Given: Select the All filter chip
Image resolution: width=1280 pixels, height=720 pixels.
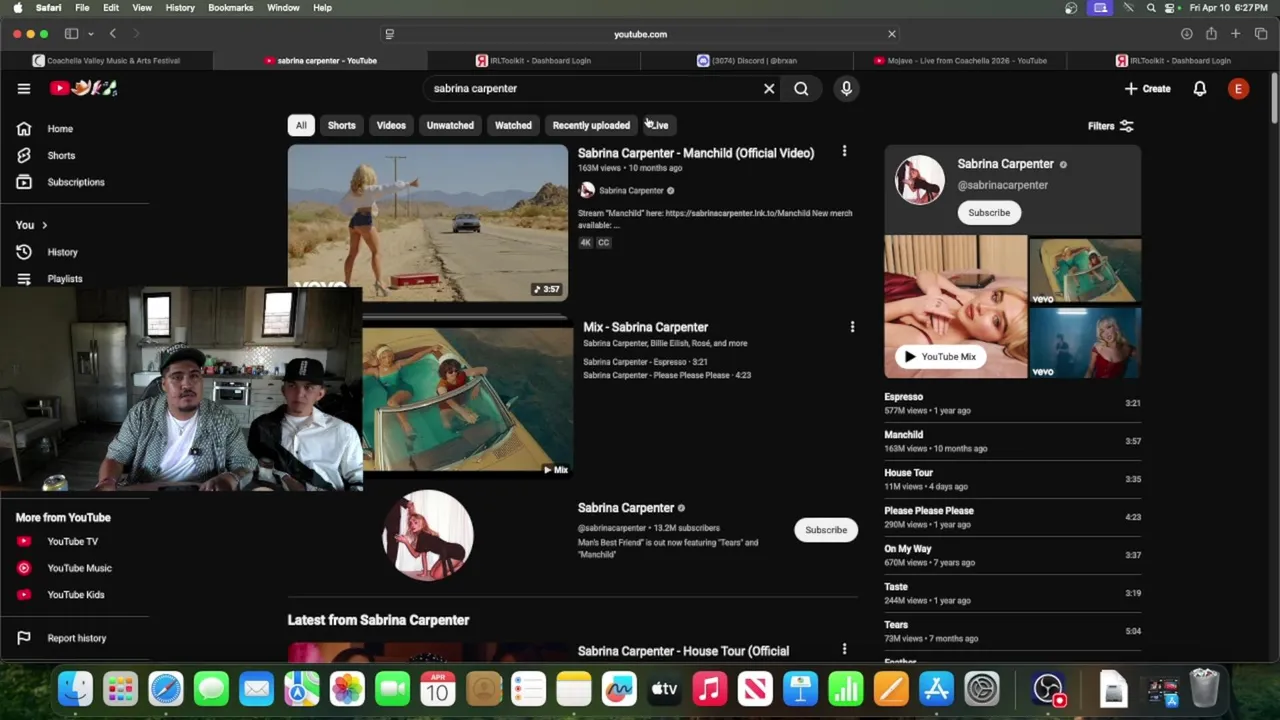Looking at the screenshot, I should point(301,125).
